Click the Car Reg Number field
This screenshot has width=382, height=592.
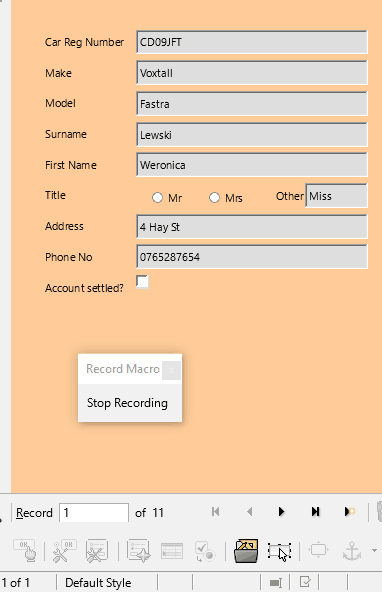coord(252,42)
